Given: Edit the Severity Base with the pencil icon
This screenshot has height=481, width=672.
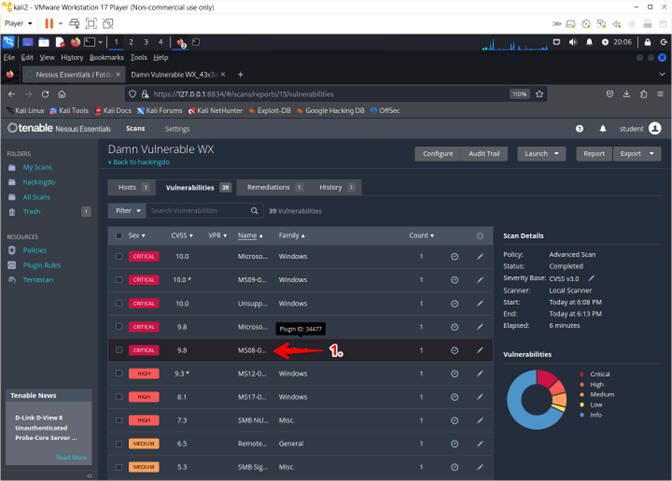Looking at the screenshot, I should (592, 278).
